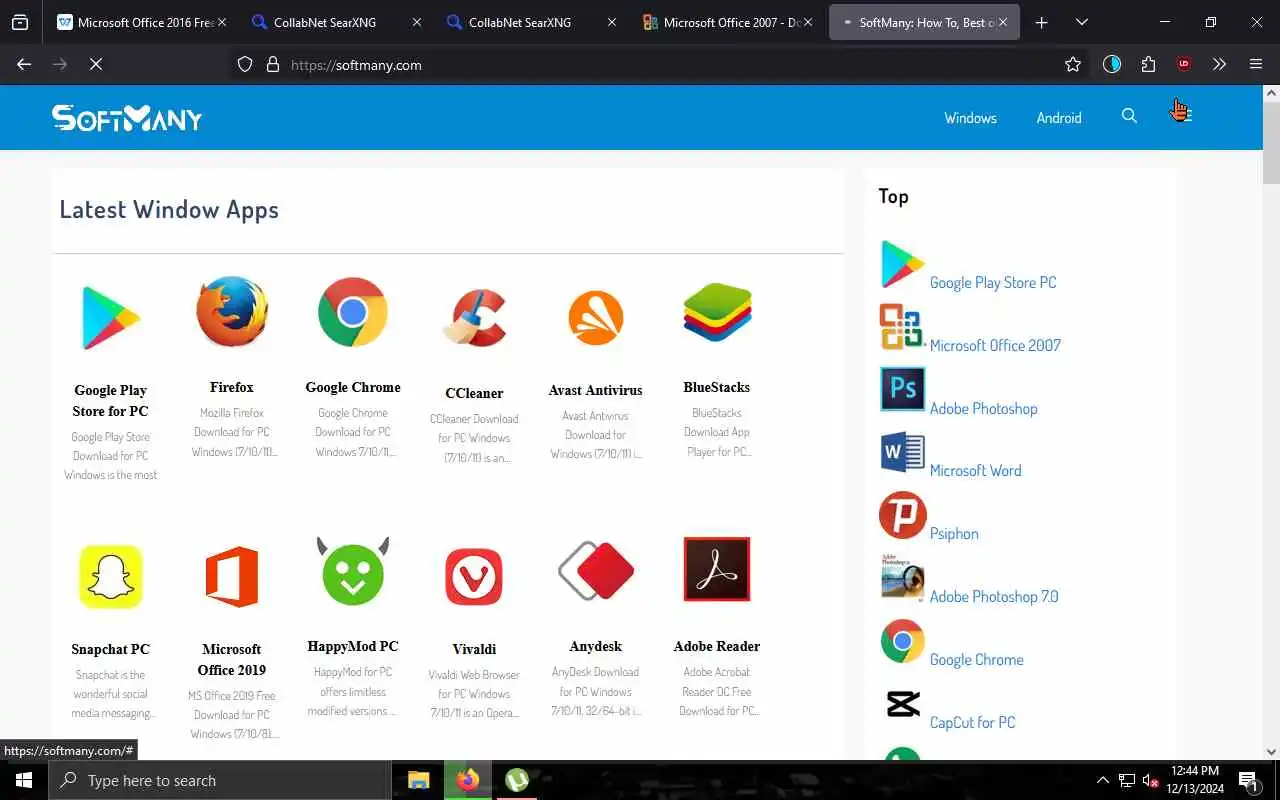Open the Windows menu item
The image size is (1280, 800).
pos(970,117)
